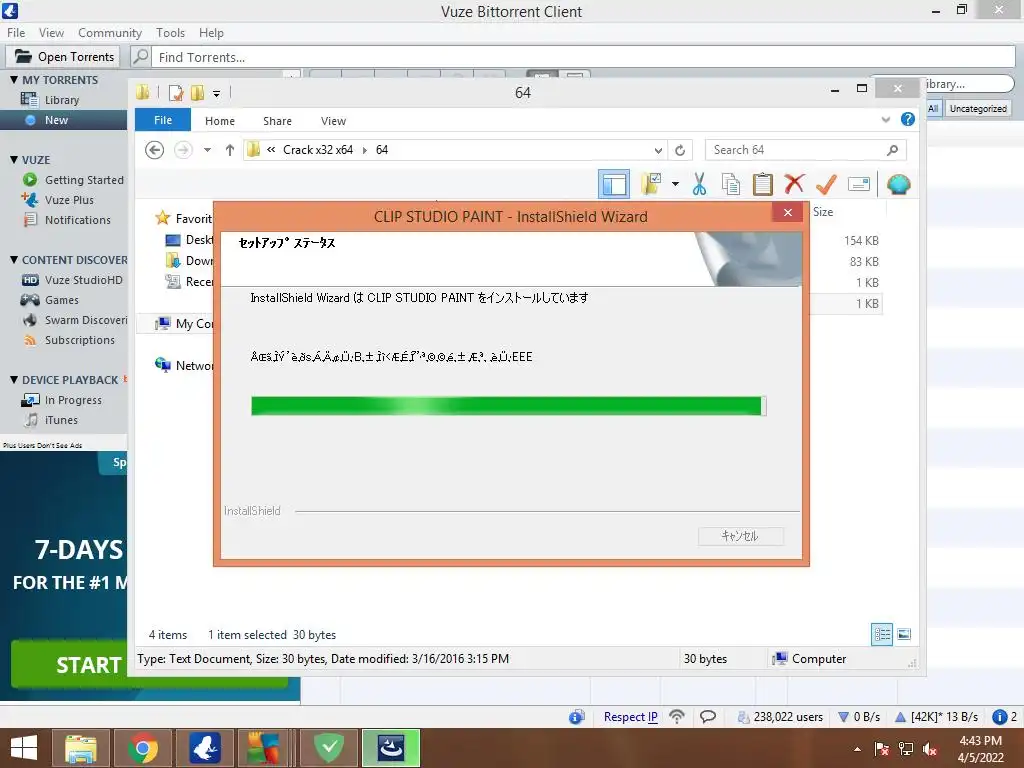
Task: Open the Vuze Tools menu
Action: pos(170,33)
